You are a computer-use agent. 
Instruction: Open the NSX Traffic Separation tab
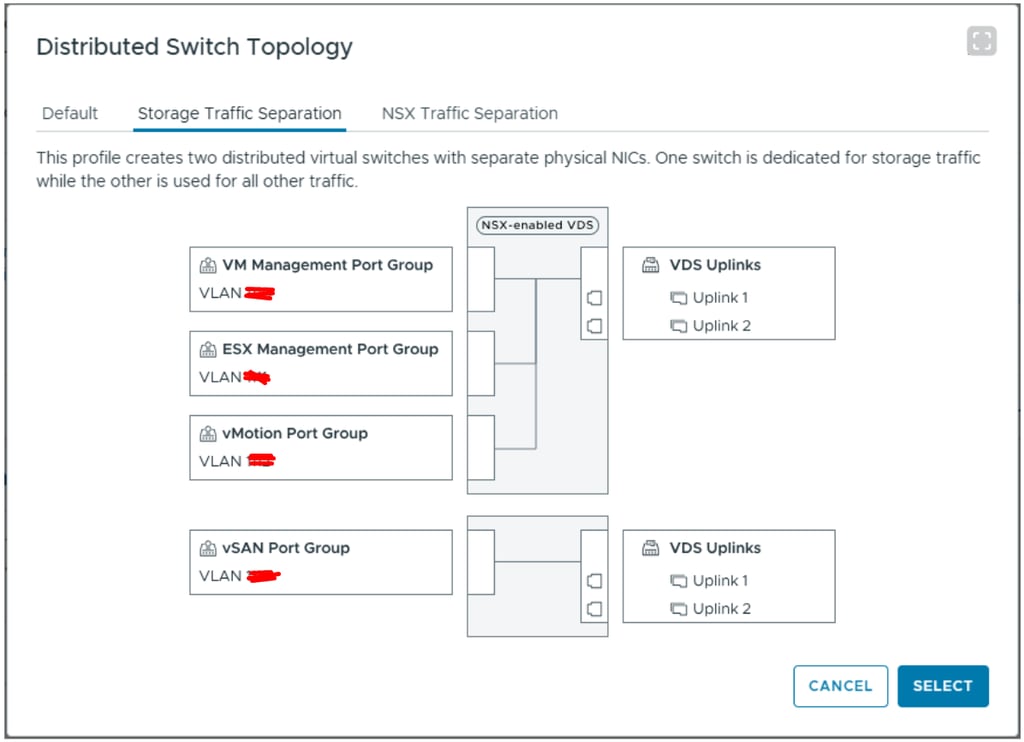click(469, 114)
